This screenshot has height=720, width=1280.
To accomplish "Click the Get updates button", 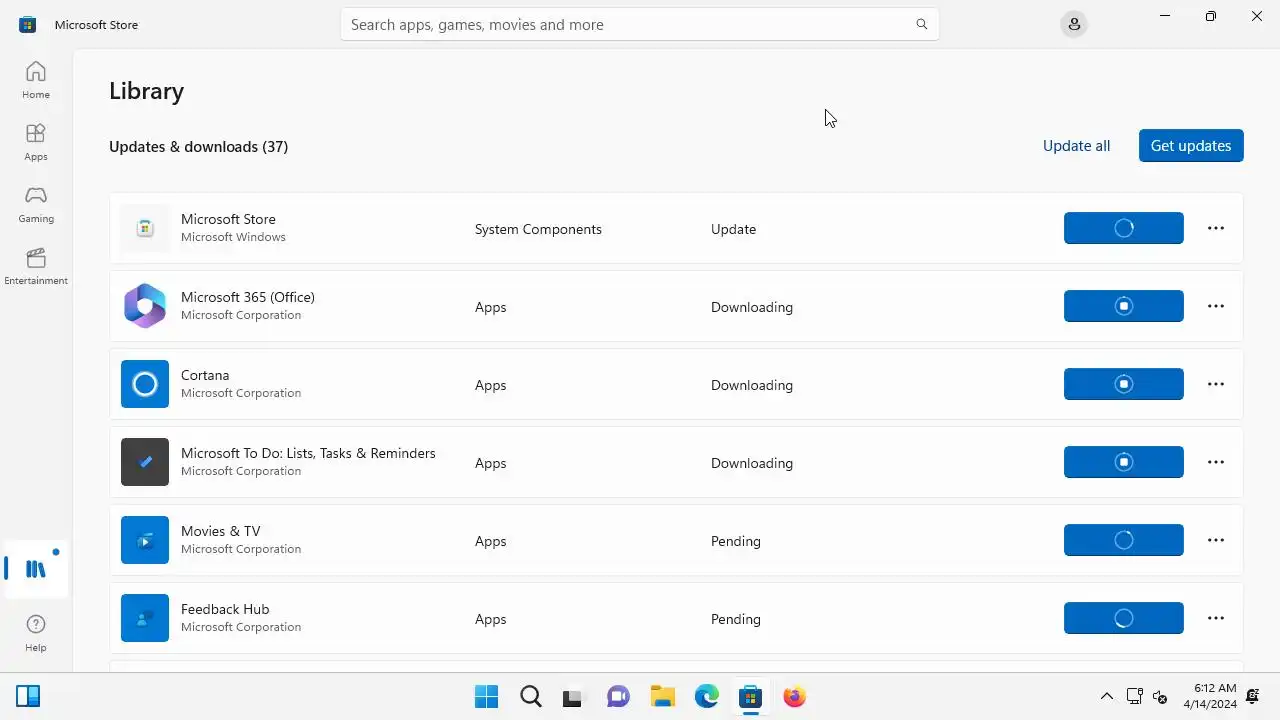I will coord(1191,146).
